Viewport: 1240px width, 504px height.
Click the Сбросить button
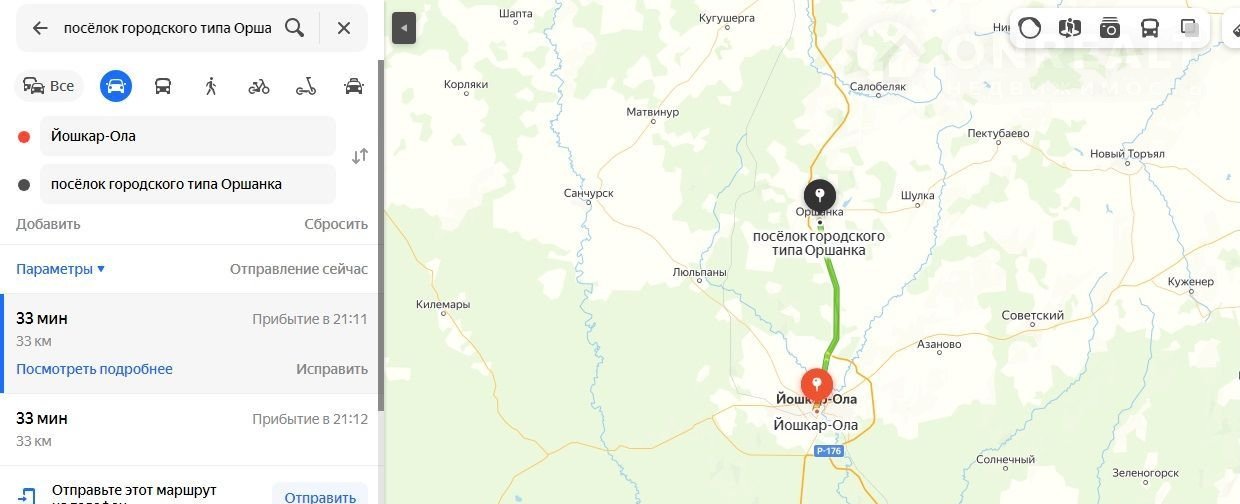pyautogui.click(x=336, y=224)
